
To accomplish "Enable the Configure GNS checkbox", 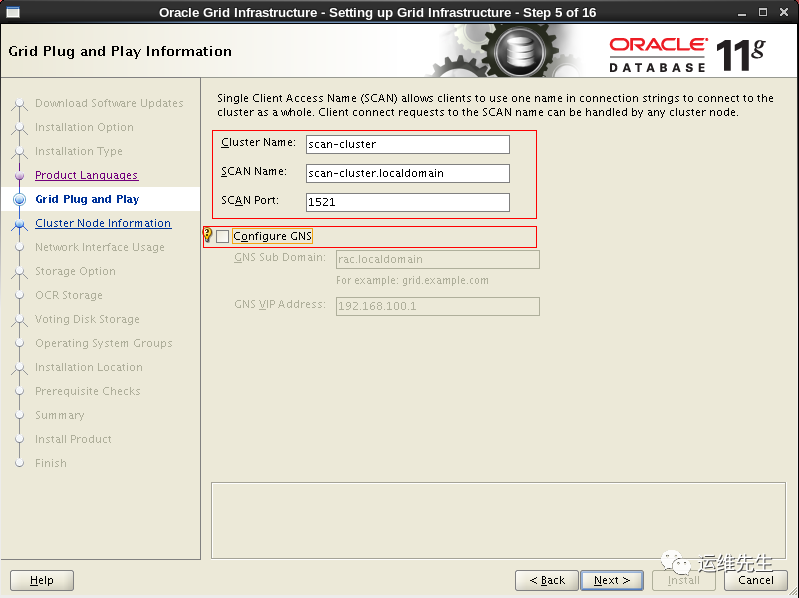I will pyautogui.click(x=222, y=236).
